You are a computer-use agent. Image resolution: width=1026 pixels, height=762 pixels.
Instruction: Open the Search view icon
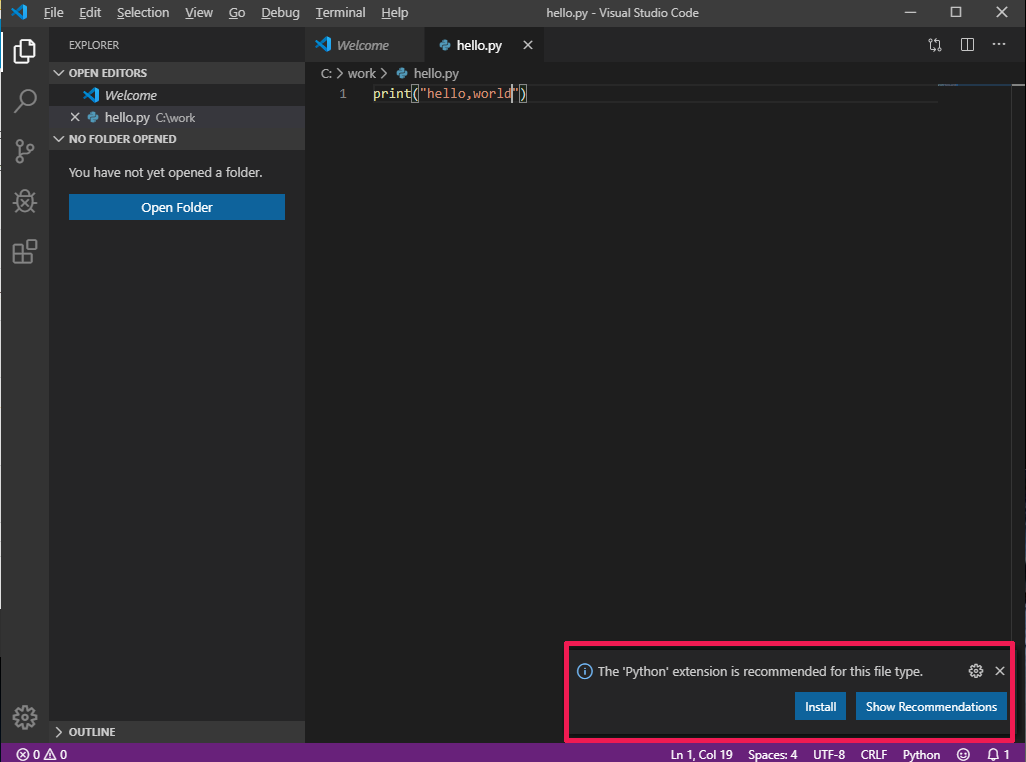24,101
